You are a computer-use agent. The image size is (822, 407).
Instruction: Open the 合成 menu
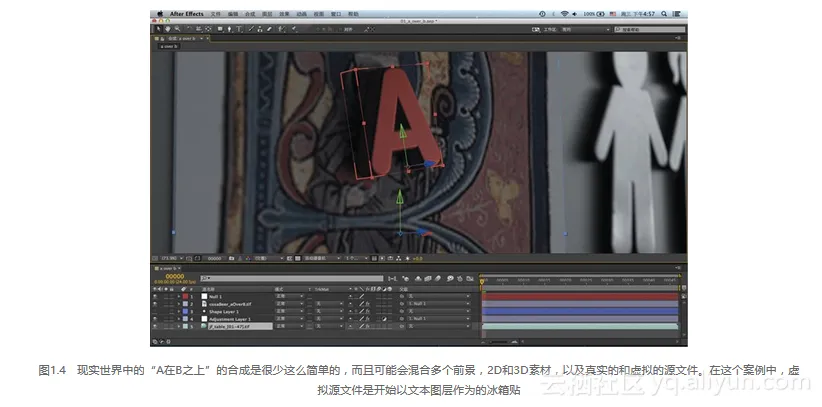click(x=250, y=14)
